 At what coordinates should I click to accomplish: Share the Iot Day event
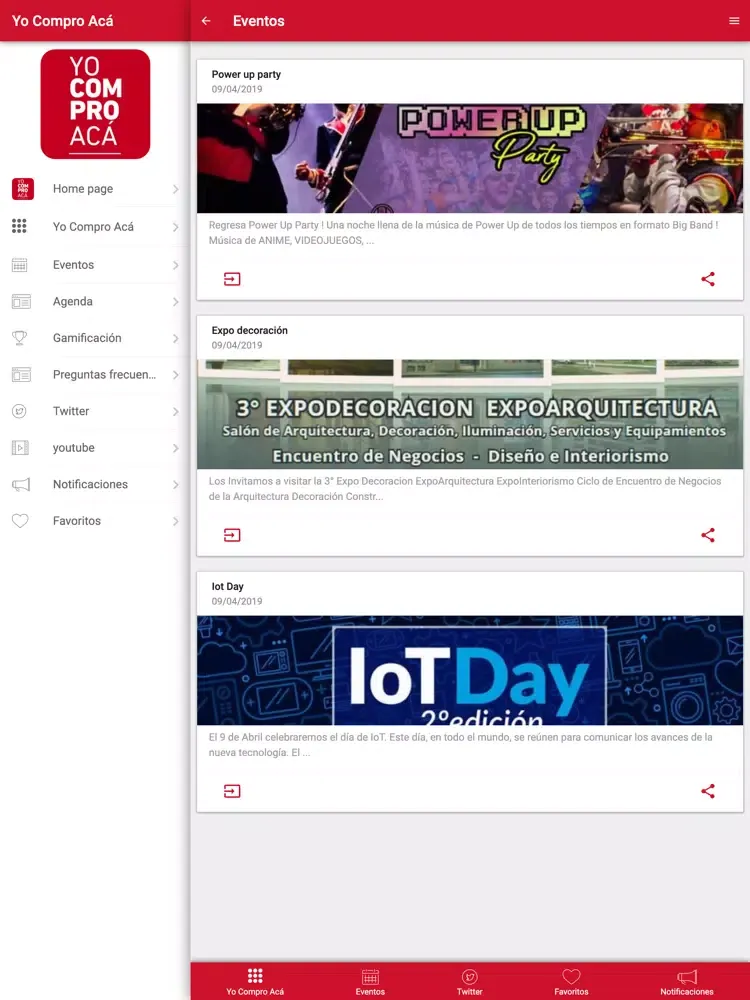tap(708, 791)
